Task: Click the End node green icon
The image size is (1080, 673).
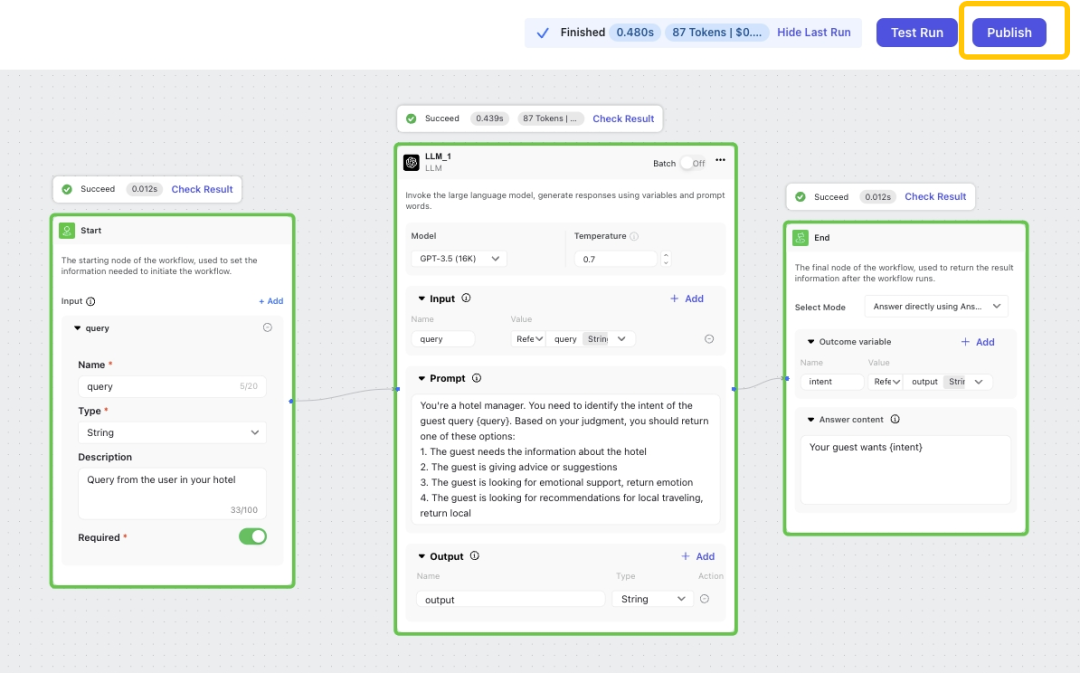Action: (x=800, y=238)
